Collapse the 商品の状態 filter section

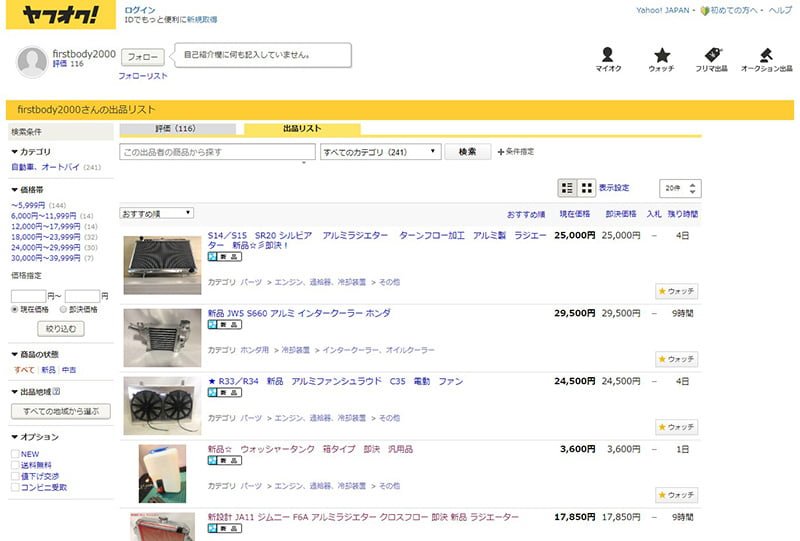click(x=35, y=354)
